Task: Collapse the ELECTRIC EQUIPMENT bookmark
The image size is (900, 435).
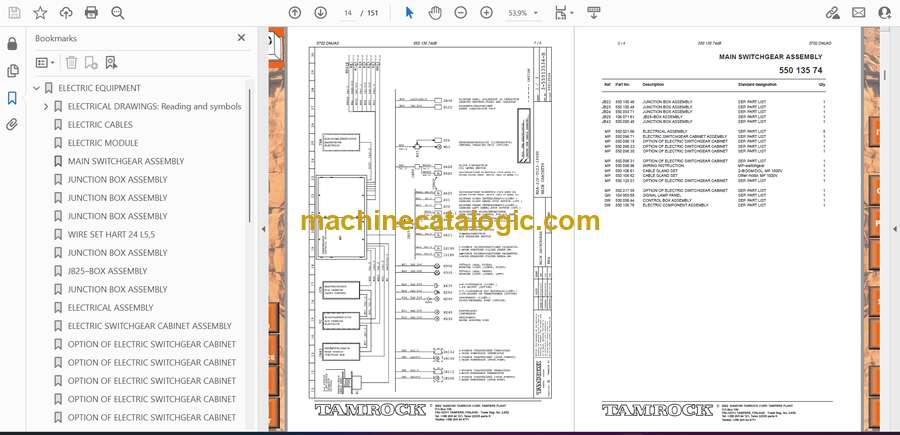Action: (37, 88)
